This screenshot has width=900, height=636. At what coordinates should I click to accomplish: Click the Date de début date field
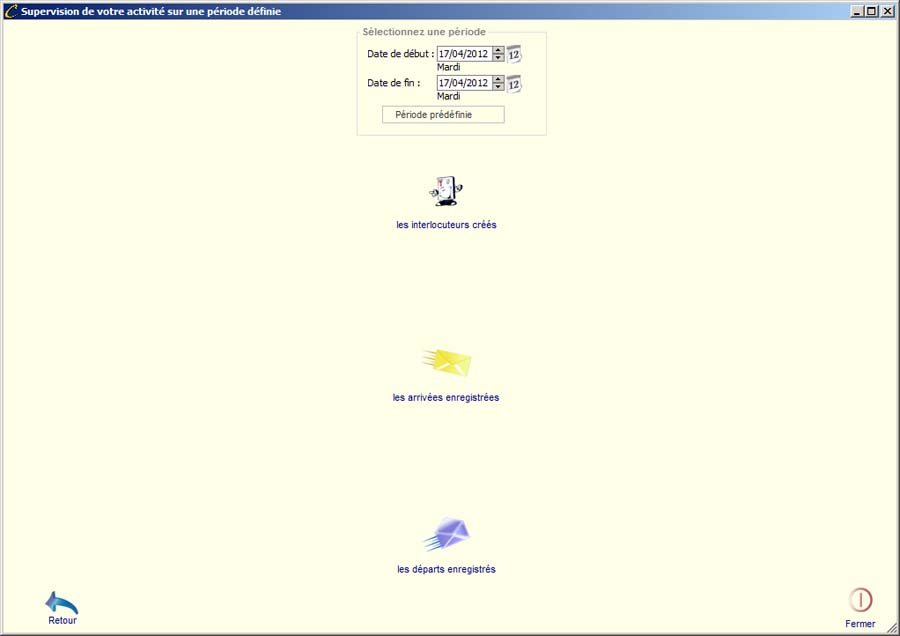pyautogui.click(x=464, y=54)
